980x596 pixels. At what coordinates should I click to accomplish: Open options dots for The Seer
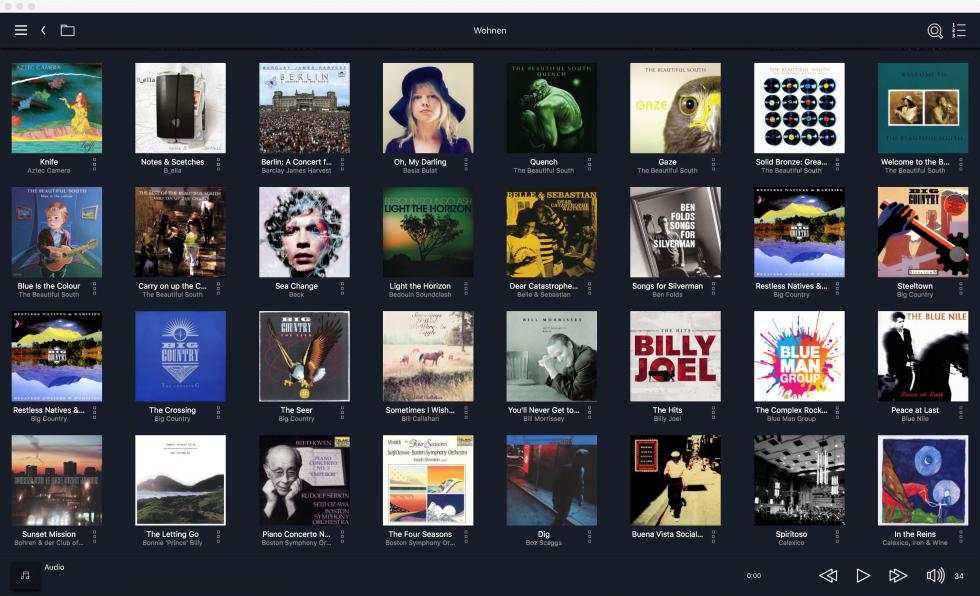tap(342, 412)
